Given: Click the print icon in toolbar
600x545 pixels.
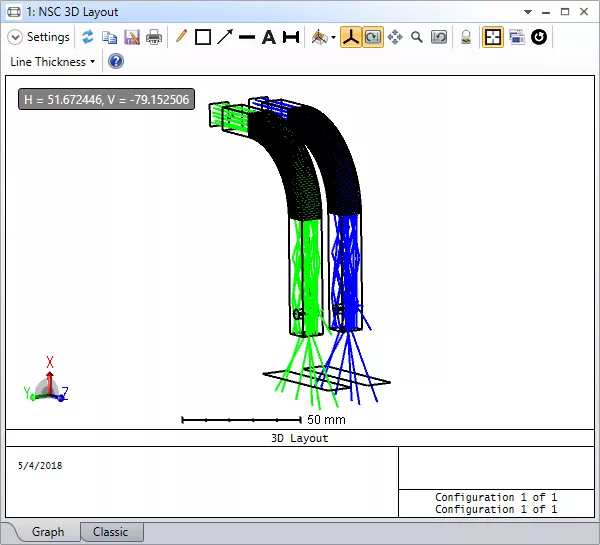Looking at the screenshot, I should point(154,37).
